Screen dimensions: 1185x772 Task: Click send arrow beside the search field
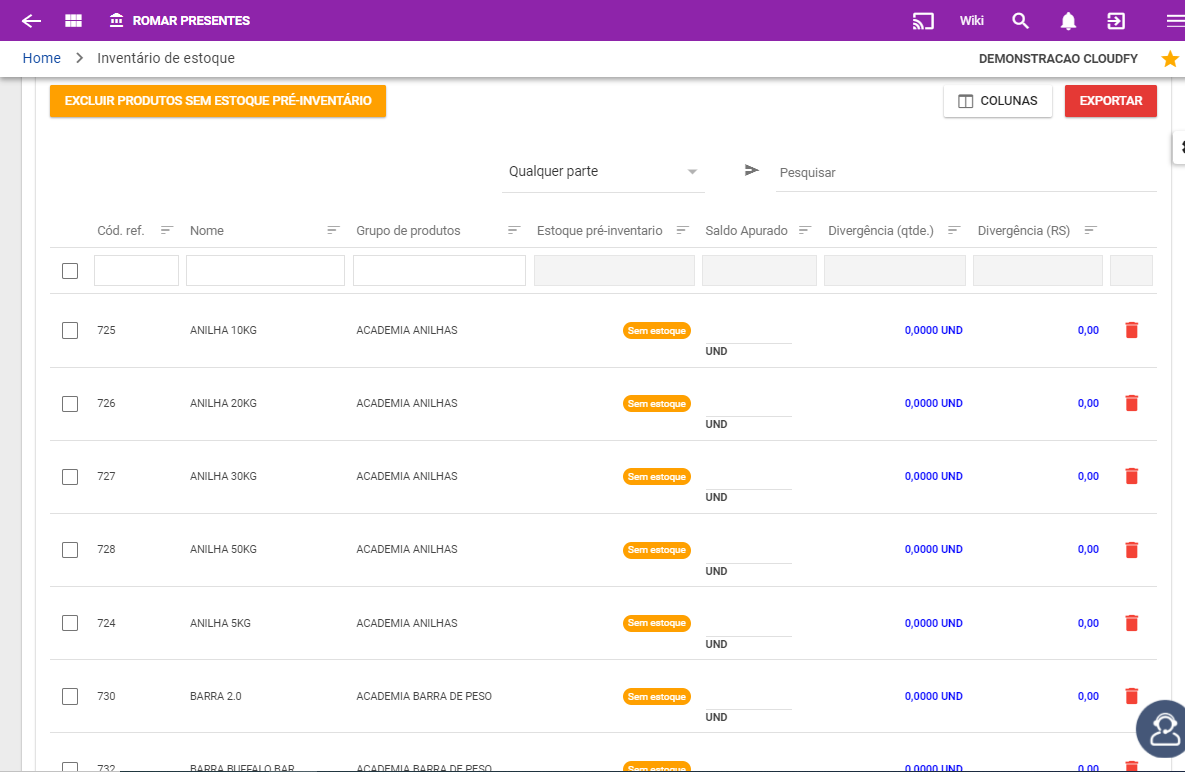click(x=752, y=171)
